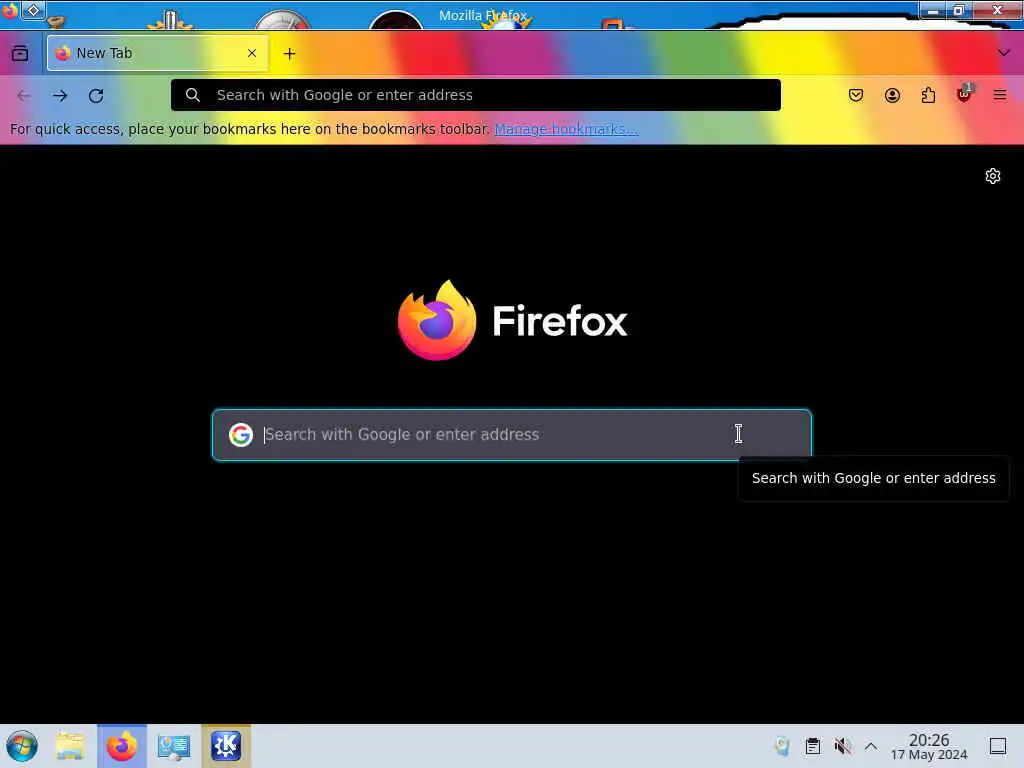This screenshot has height=768, width=1024.
Task: Open the Extensions puzzle icon
Action: click(928, 95)
